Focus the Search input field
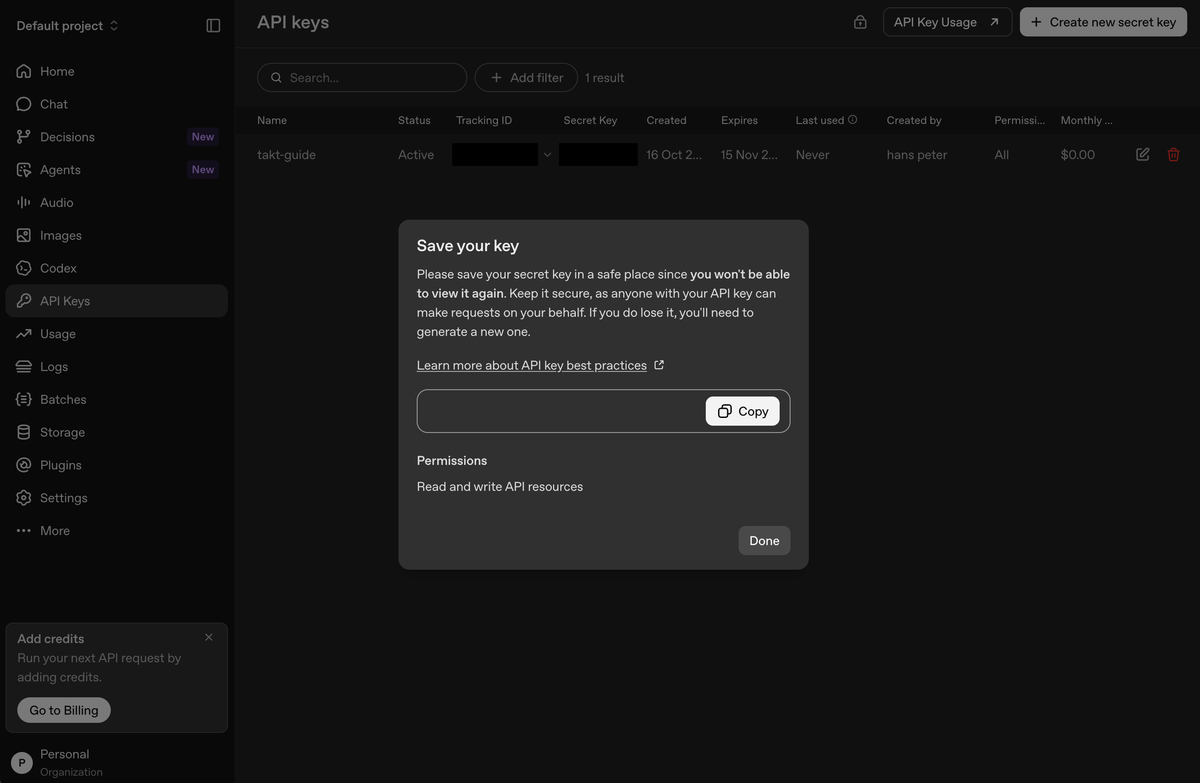 coord(362,77)
